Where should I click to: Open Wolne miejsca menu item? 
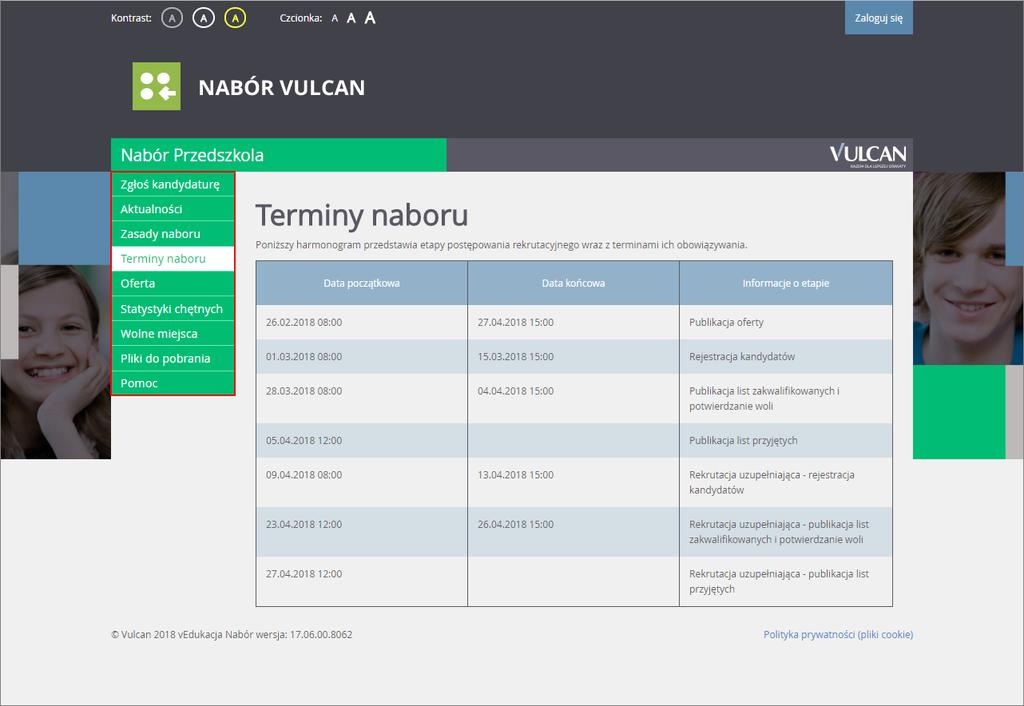[172, 334]
